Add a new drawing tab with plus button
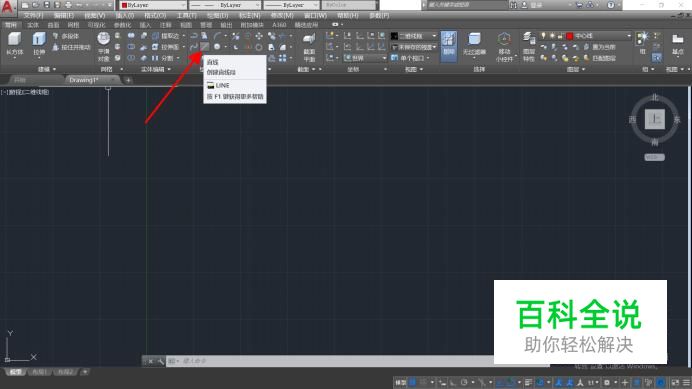Image resolution: width=692 pixels, height=389 pixels. point(128,80)
